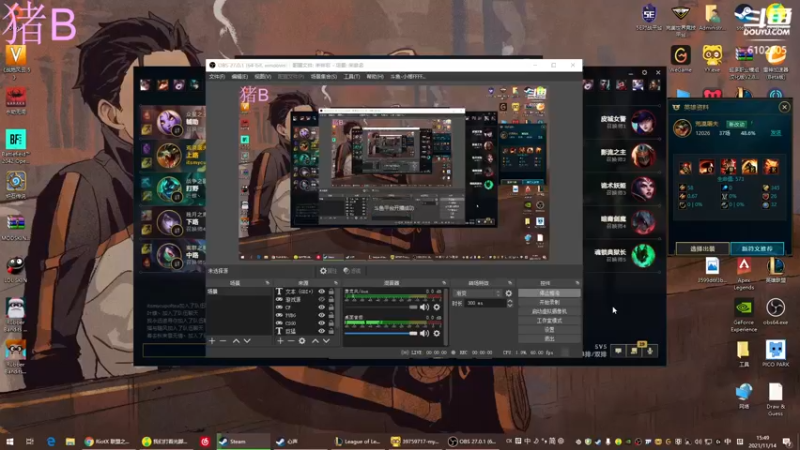Click the 开始录制 start recording button
Image resolution: width=800 pixels, height=450 pixels.
pos(549,302)
